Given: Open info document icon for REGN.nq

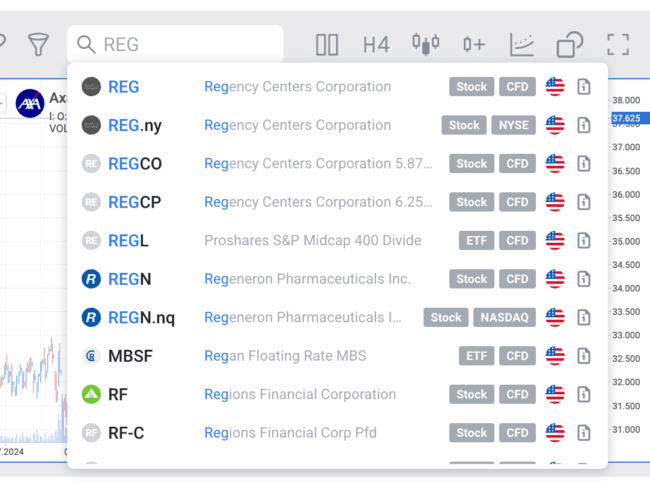Looking at the screenshot, I should coord(584,317).
